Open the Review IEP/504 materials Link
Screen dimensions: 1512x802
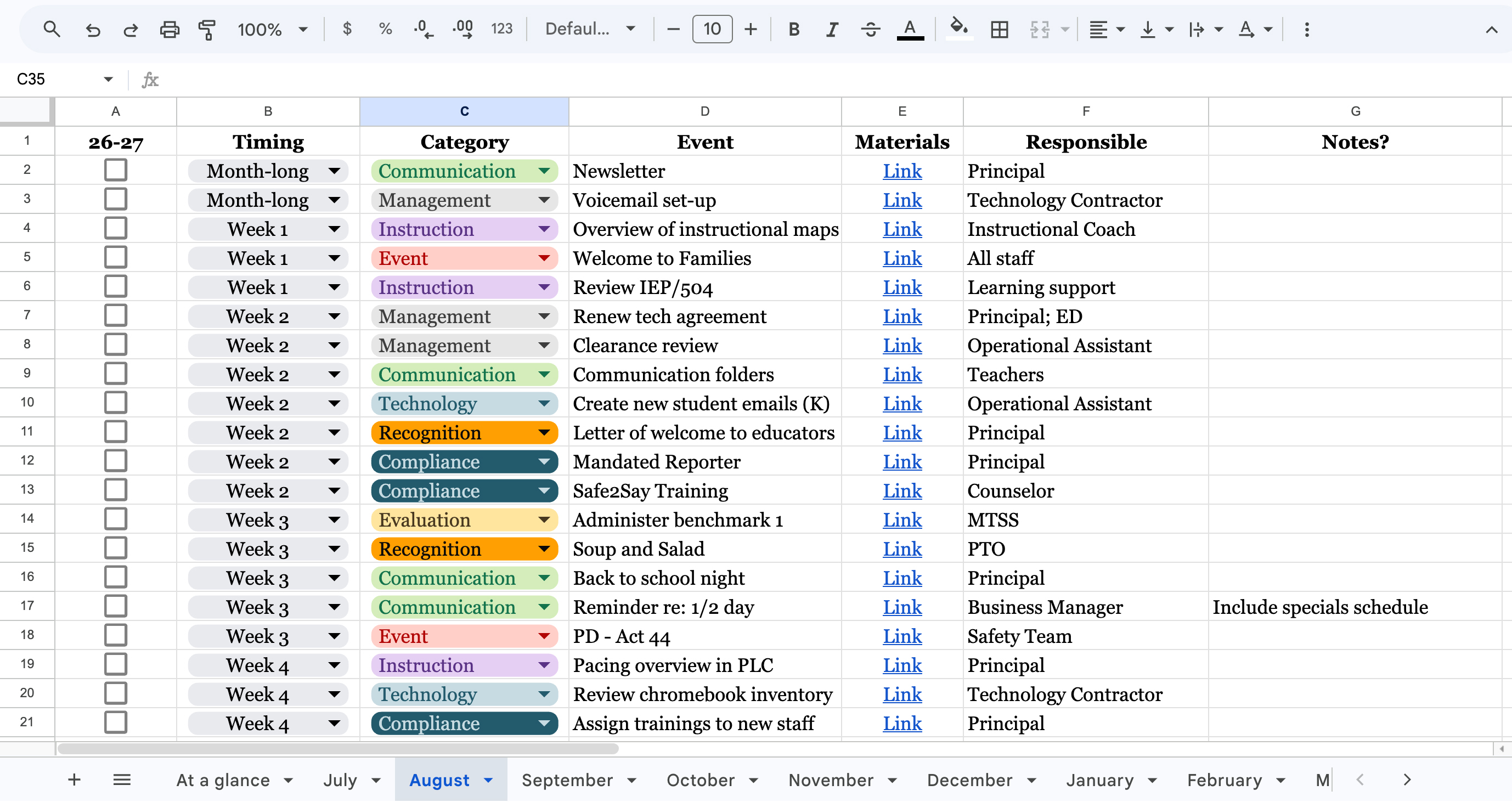coord(901,287)
